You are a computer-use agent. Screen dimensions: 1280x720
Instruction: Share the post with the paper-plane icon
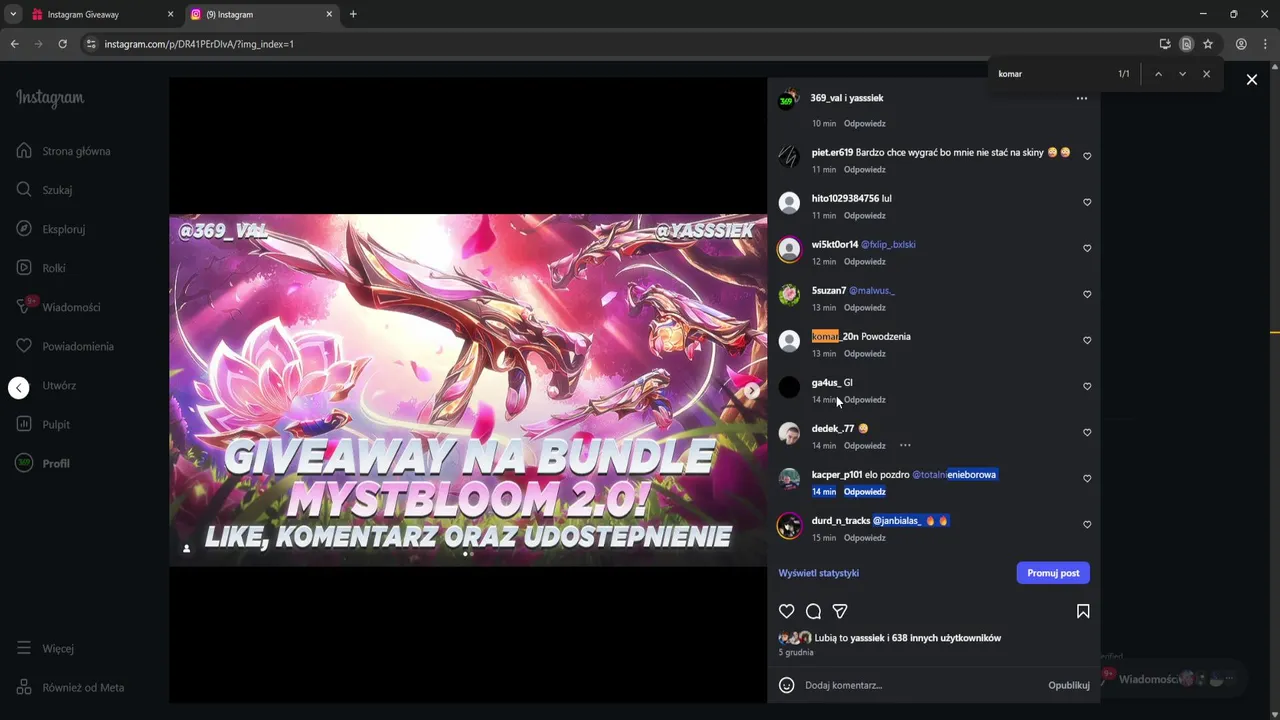pyautogui.click(x=840, y=611)
